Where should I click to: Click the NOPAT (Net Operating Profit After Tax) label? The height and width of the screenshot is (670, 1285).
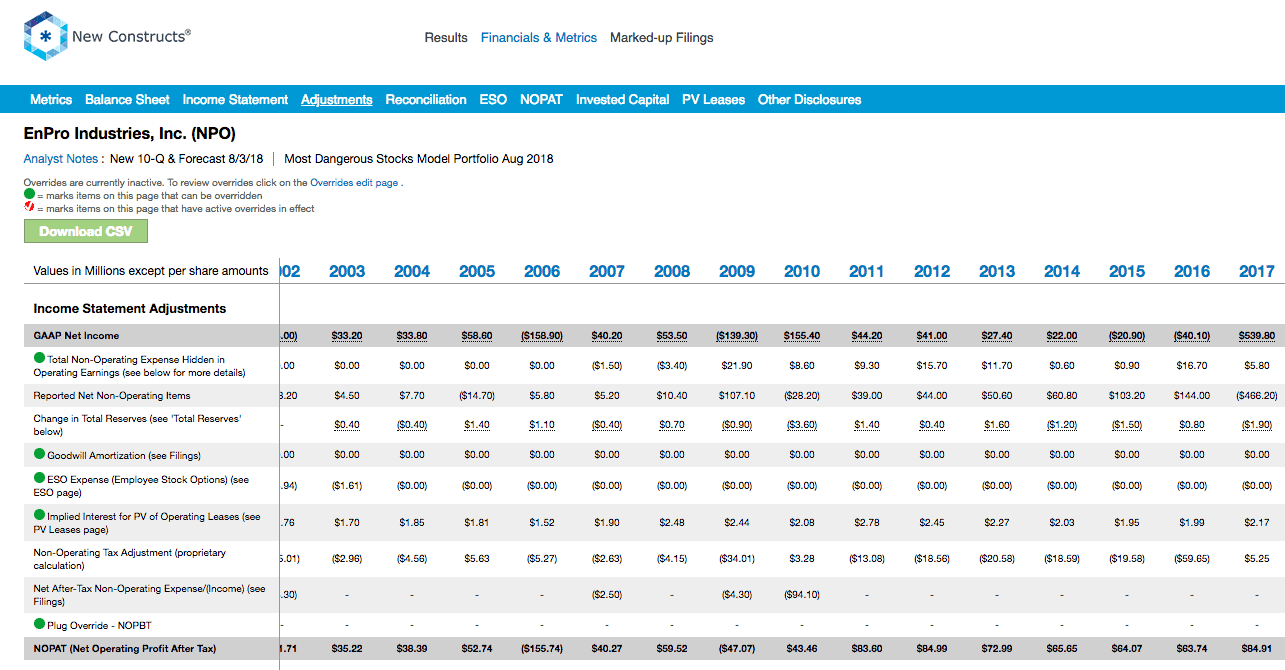(x=125, y=649)
